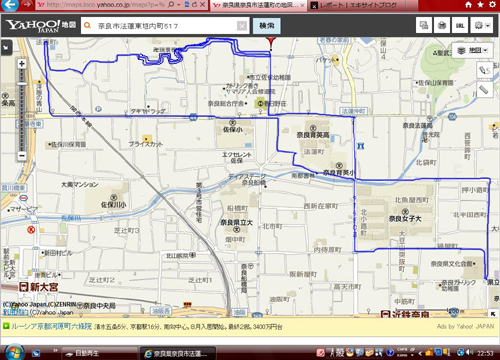The width and height of the screenshot is (500, 360).
Task: Open the 地図 map type dropdown
Action: point(472,50)
